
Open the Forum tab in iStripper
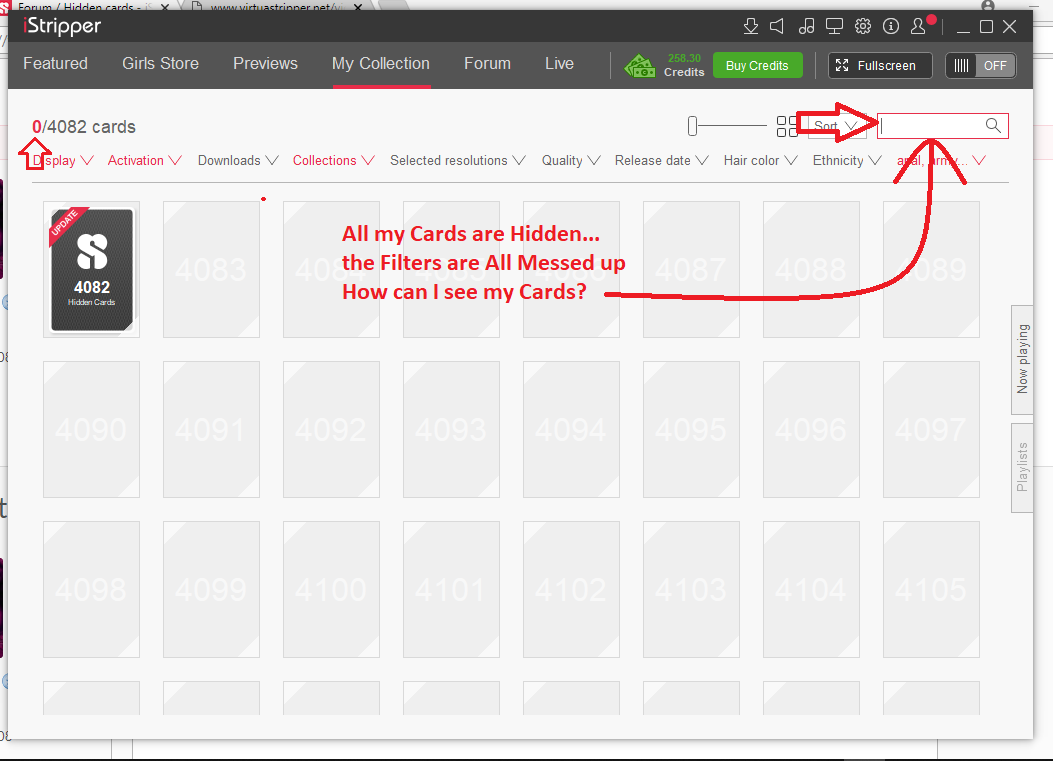click(488, 64)
